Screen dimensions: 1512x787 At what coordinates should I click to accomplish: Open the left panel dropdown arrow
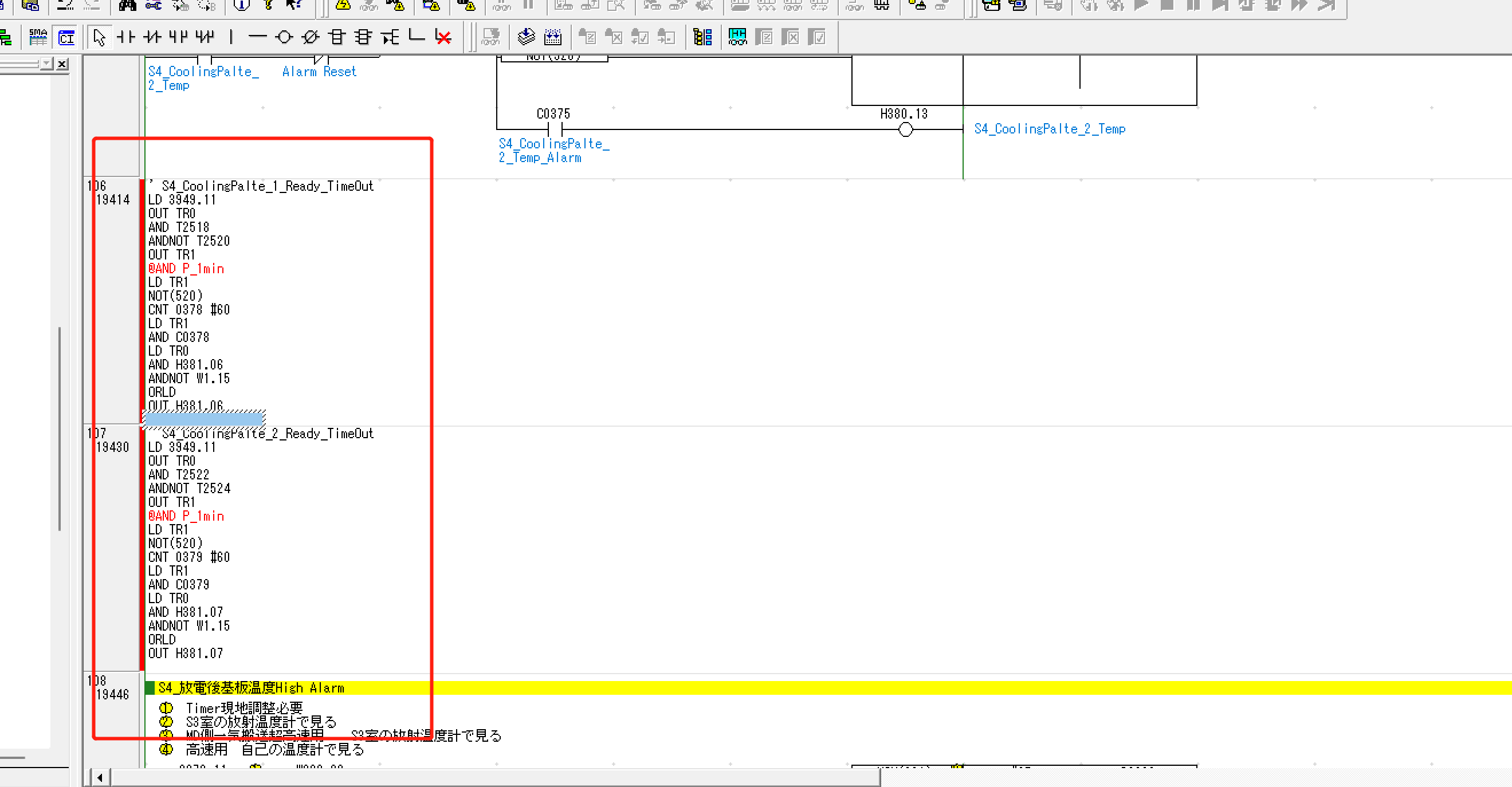(46, 64)
